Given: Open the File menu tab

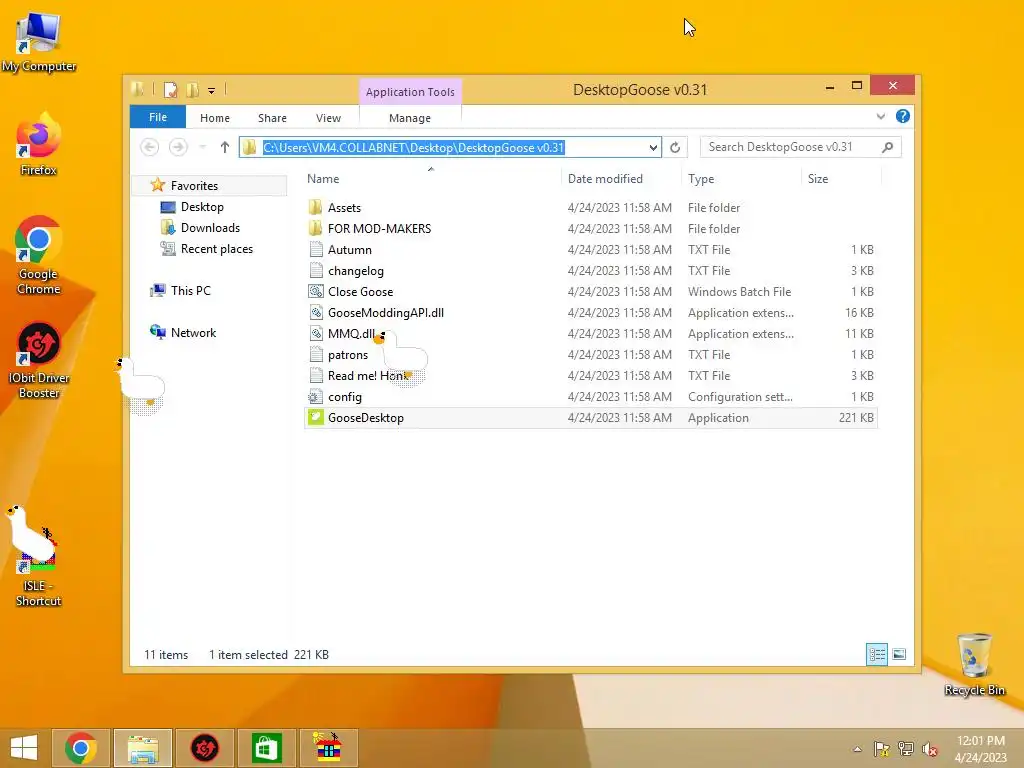Looking at the screenshot, I should 158,117.
